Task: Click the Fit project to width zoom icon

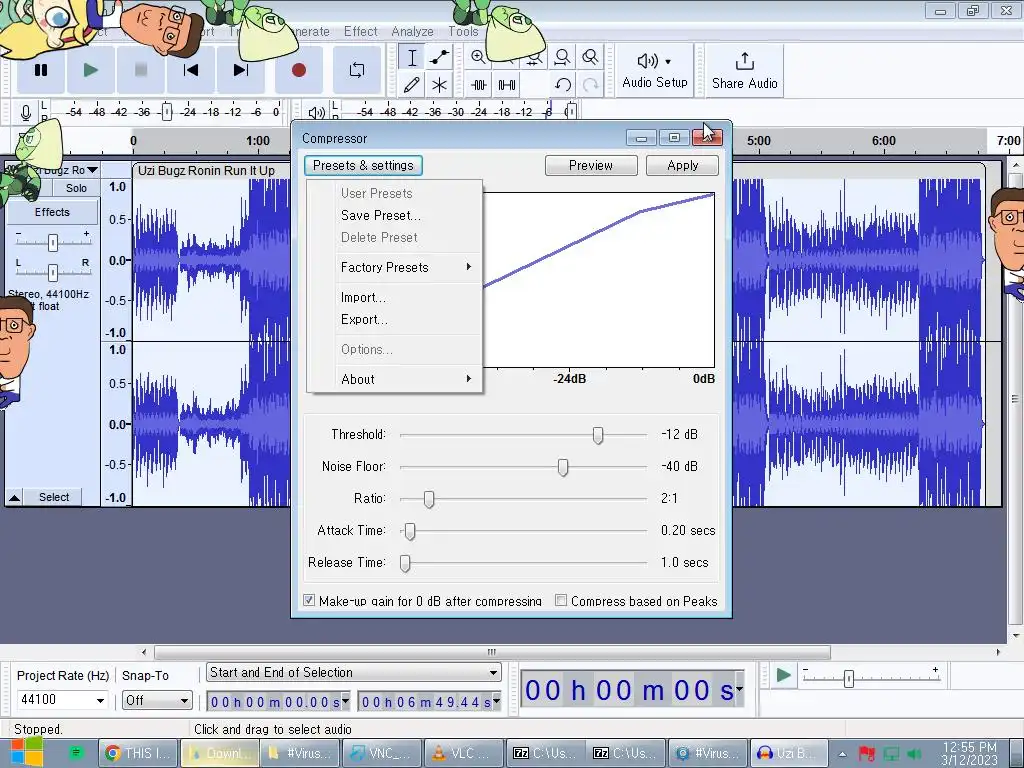Action: (562, 57)
